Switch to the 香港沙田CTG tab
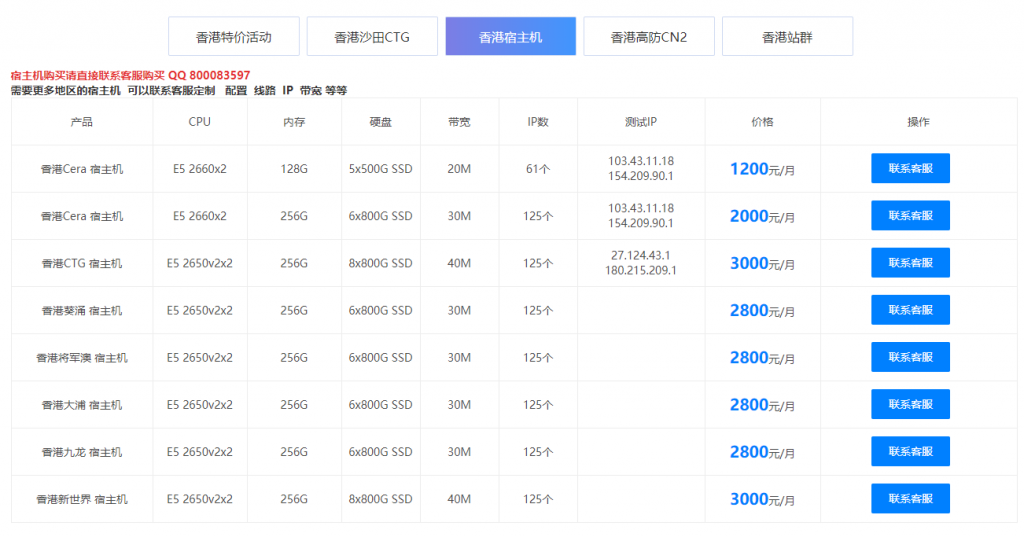Viewport: 1024px width, 537px height. click(371, 37)
